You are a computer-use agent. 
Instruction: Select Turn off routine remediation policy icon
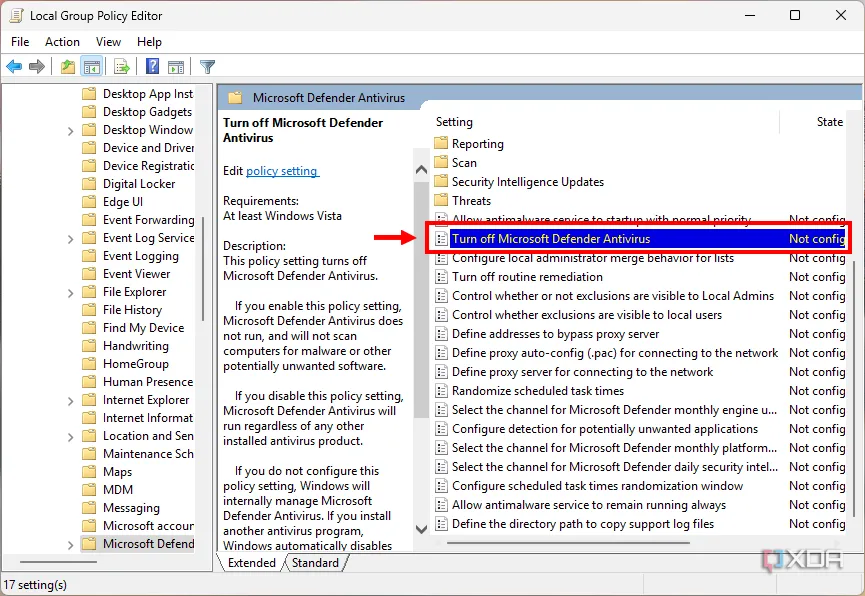(441, 276)
